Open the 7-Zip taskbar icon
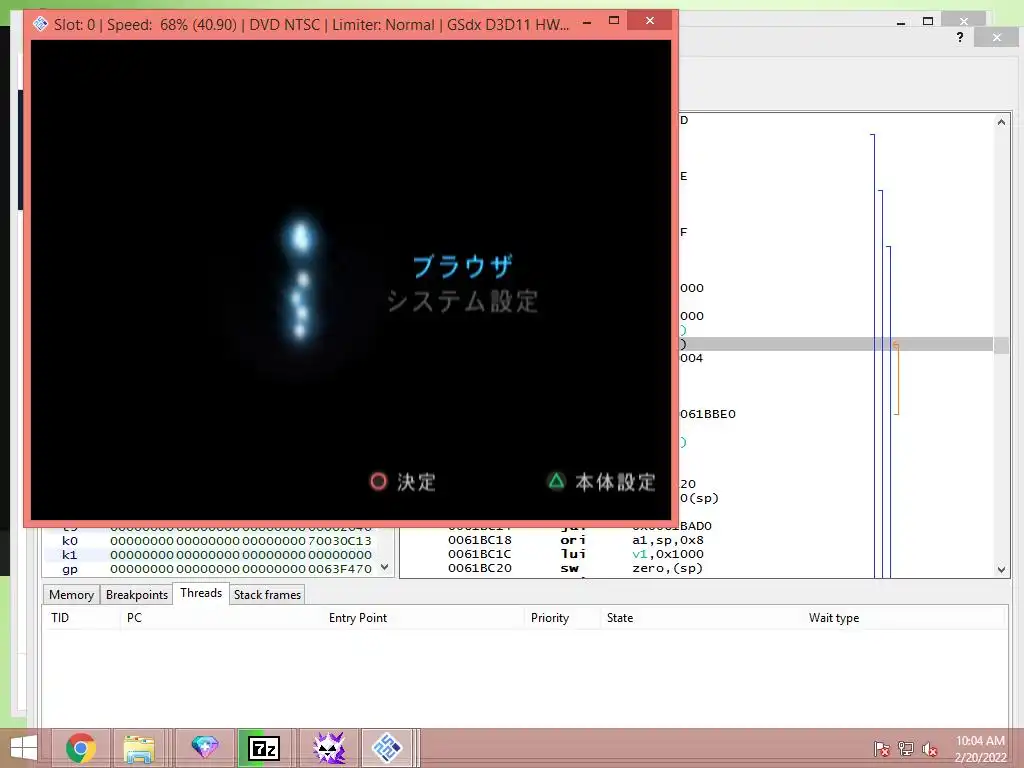Viewport: 1024px width, 768px height. (x=264, y=748)
